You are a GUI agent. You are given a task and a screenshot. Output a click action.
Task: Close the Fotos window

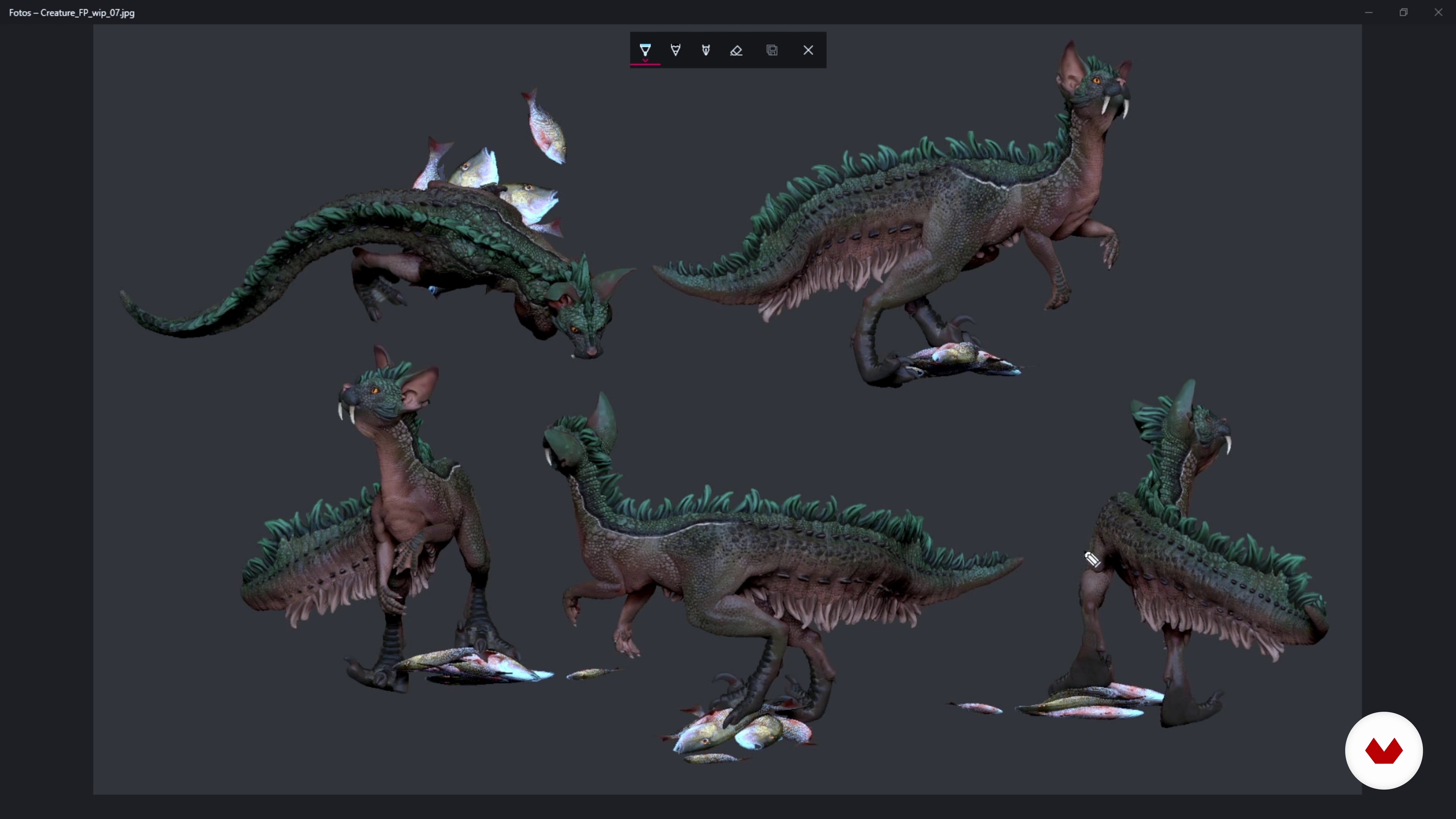[x=1439, y=13]
